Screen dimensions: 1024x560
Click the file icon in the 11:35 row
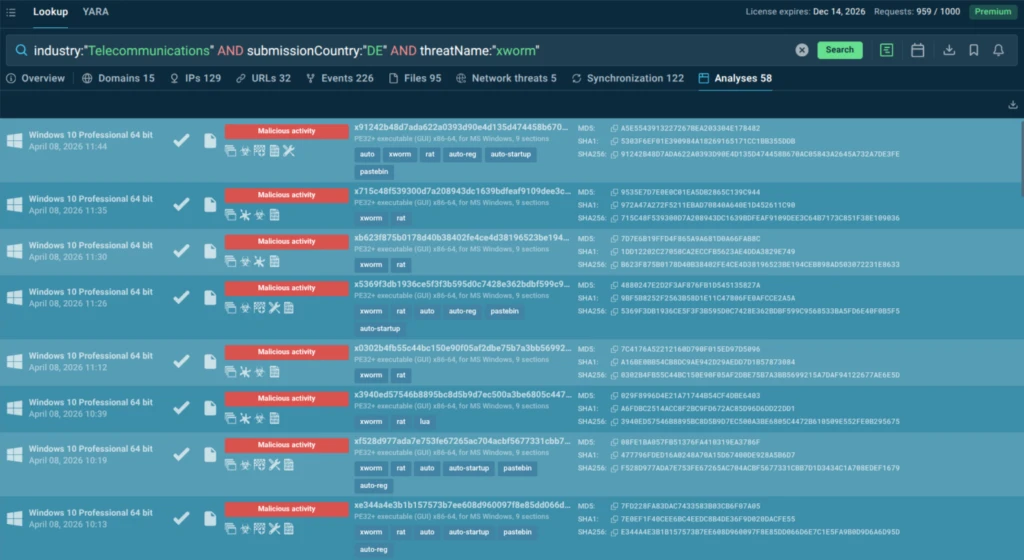(x=210, y=203)
